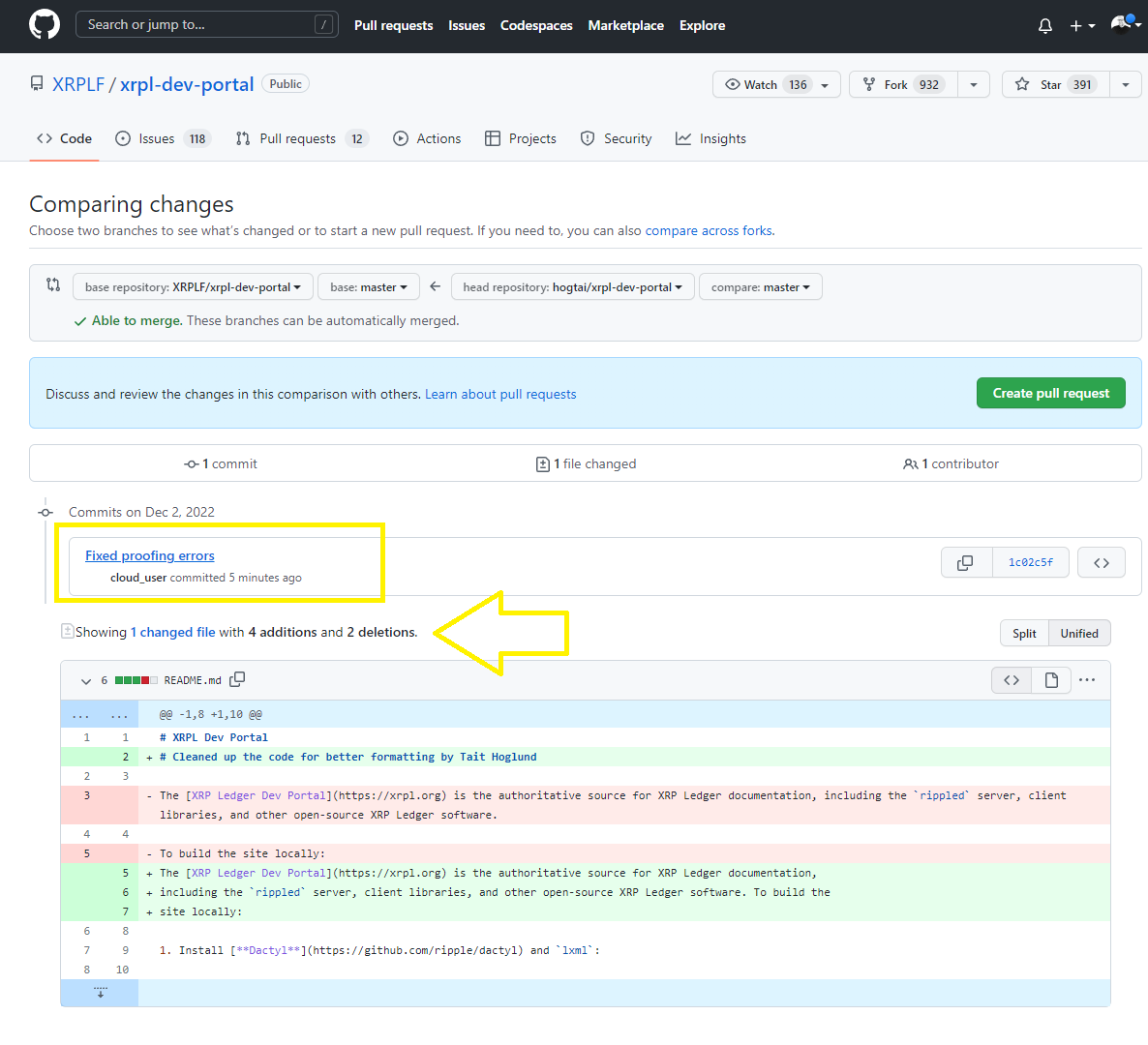Expand the Fork options dropdown arrow
Screen dimensions: 1148x1045
974,85
